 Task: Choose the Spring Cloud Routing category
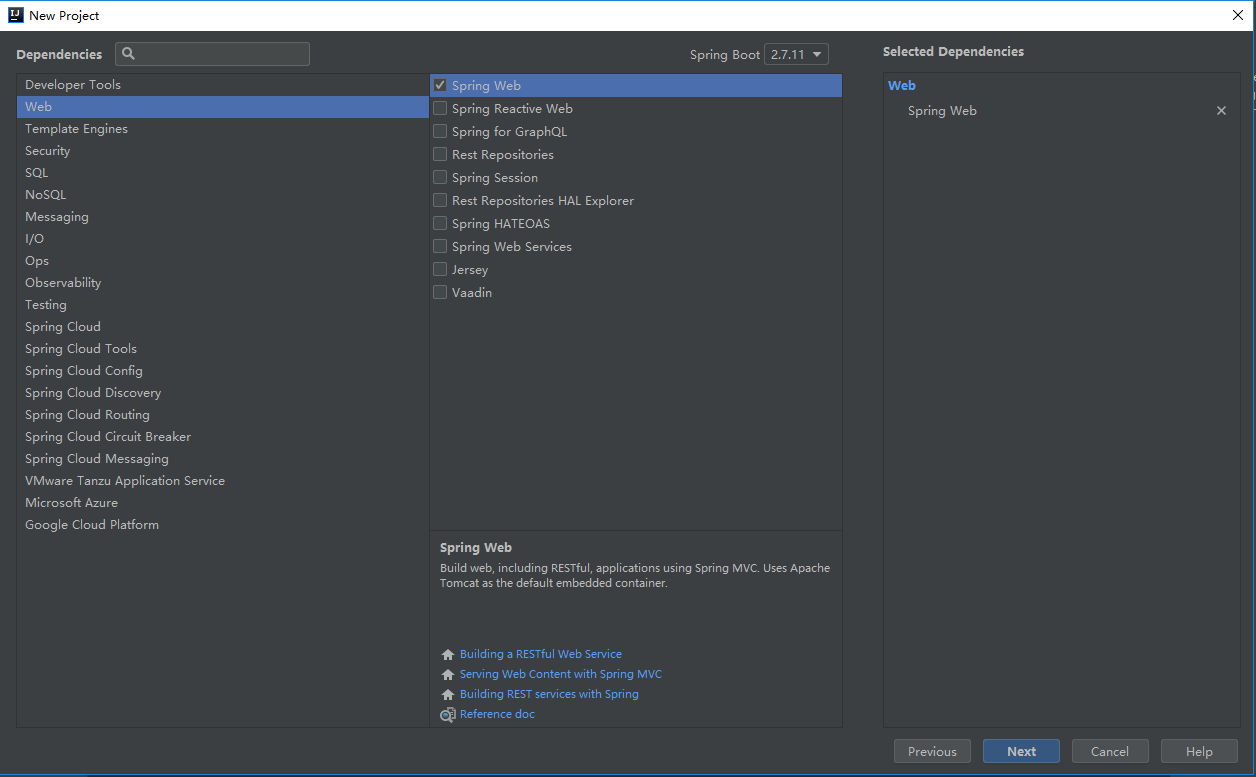(87, 415)
